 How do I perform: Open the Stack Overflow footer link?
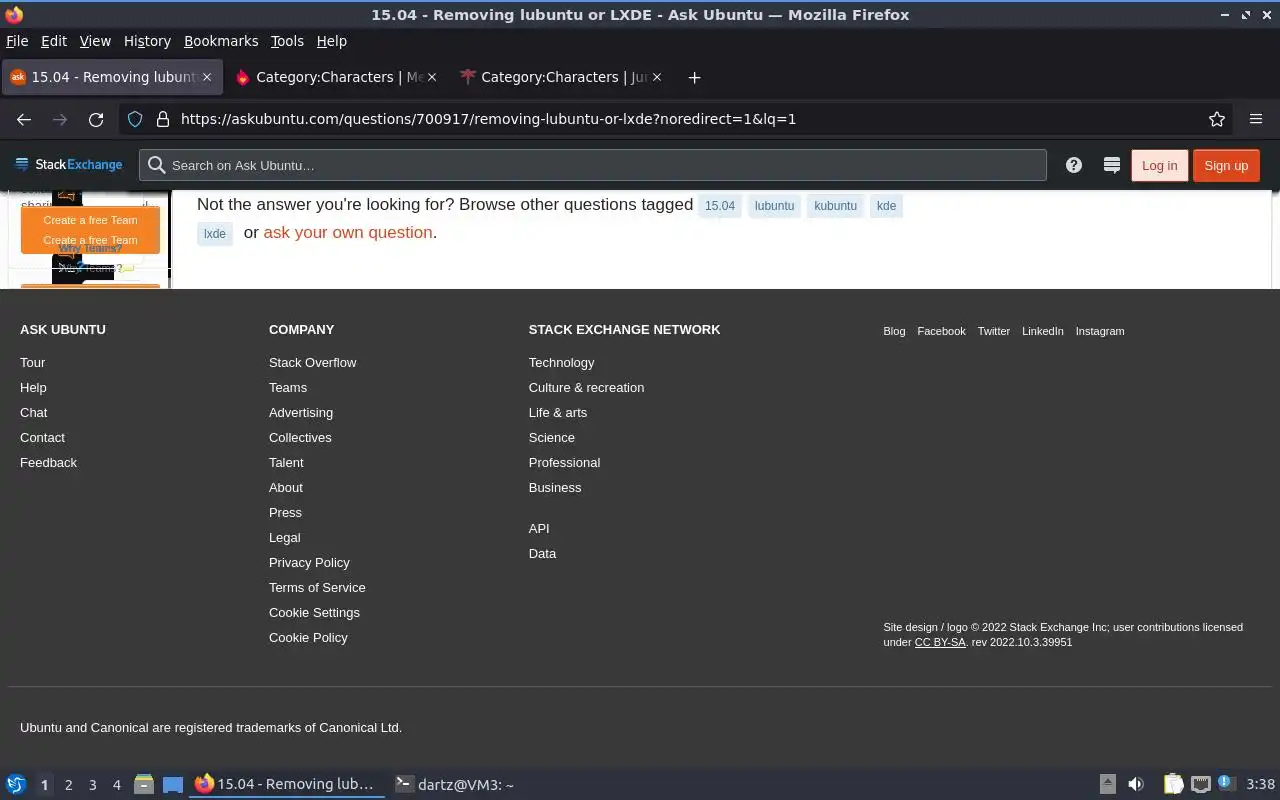pos(312,362)
